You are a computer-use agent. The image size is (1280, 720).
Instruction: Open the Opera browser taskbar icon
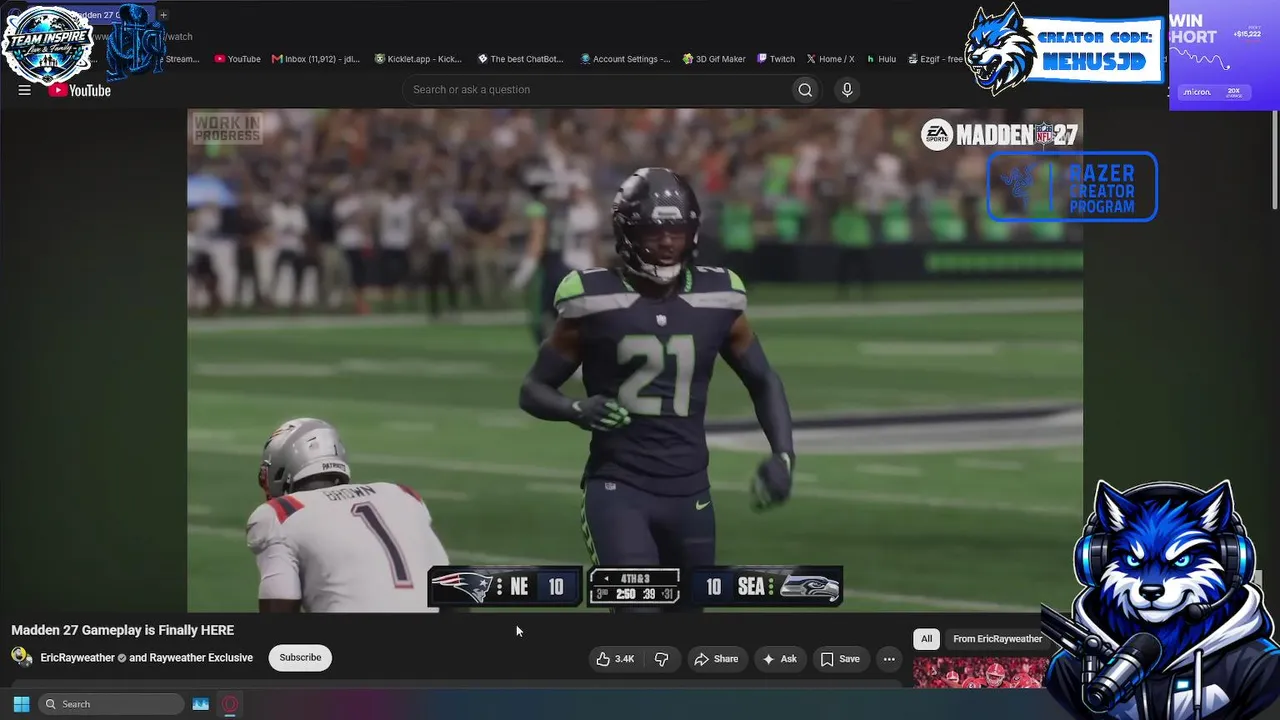230,704
